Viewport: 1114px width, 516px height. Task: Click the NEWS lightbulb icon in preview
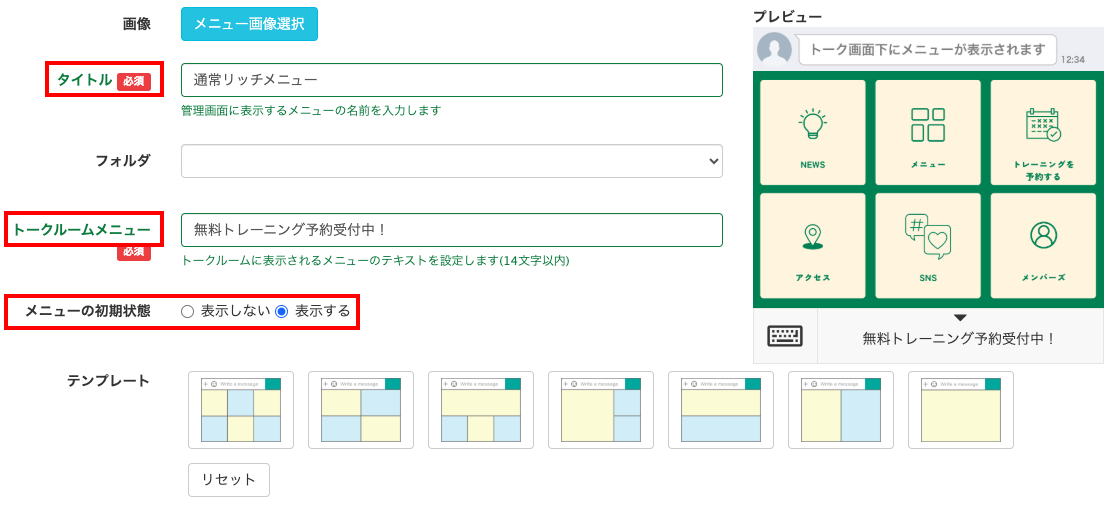pos(812,124)
